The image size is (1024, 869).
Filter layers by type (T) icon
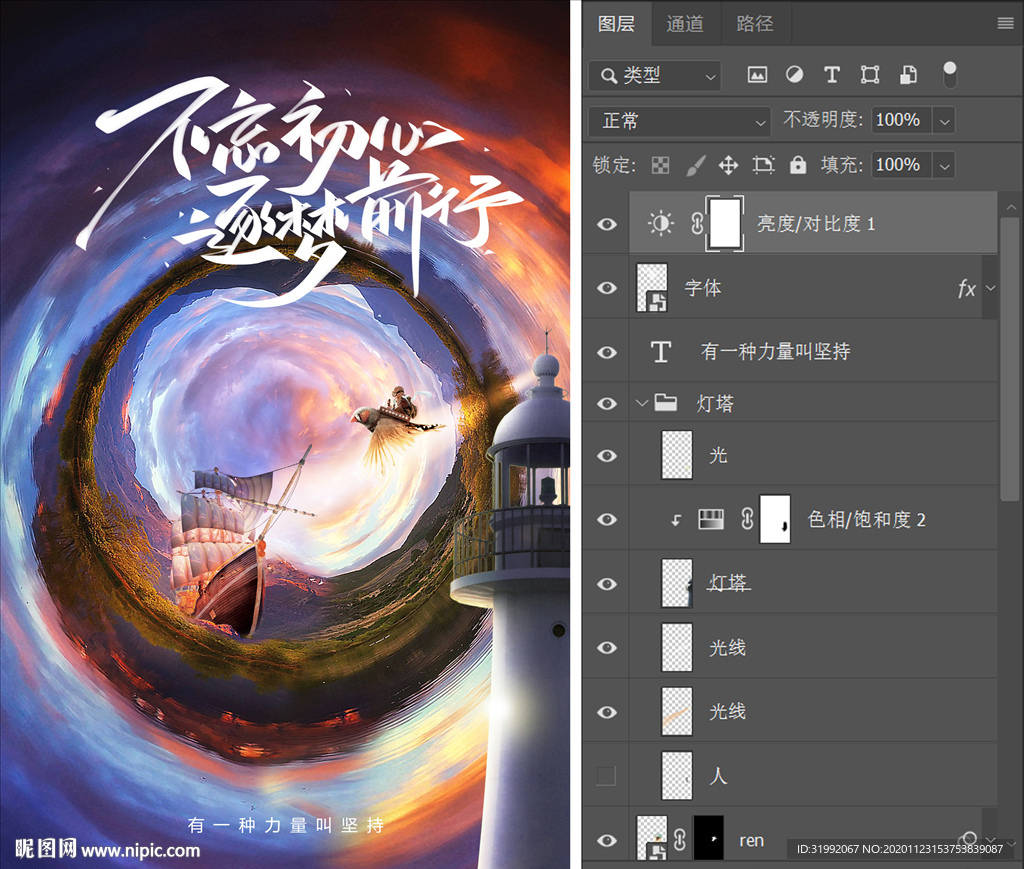pyautogui.click(x=831, y=75)
